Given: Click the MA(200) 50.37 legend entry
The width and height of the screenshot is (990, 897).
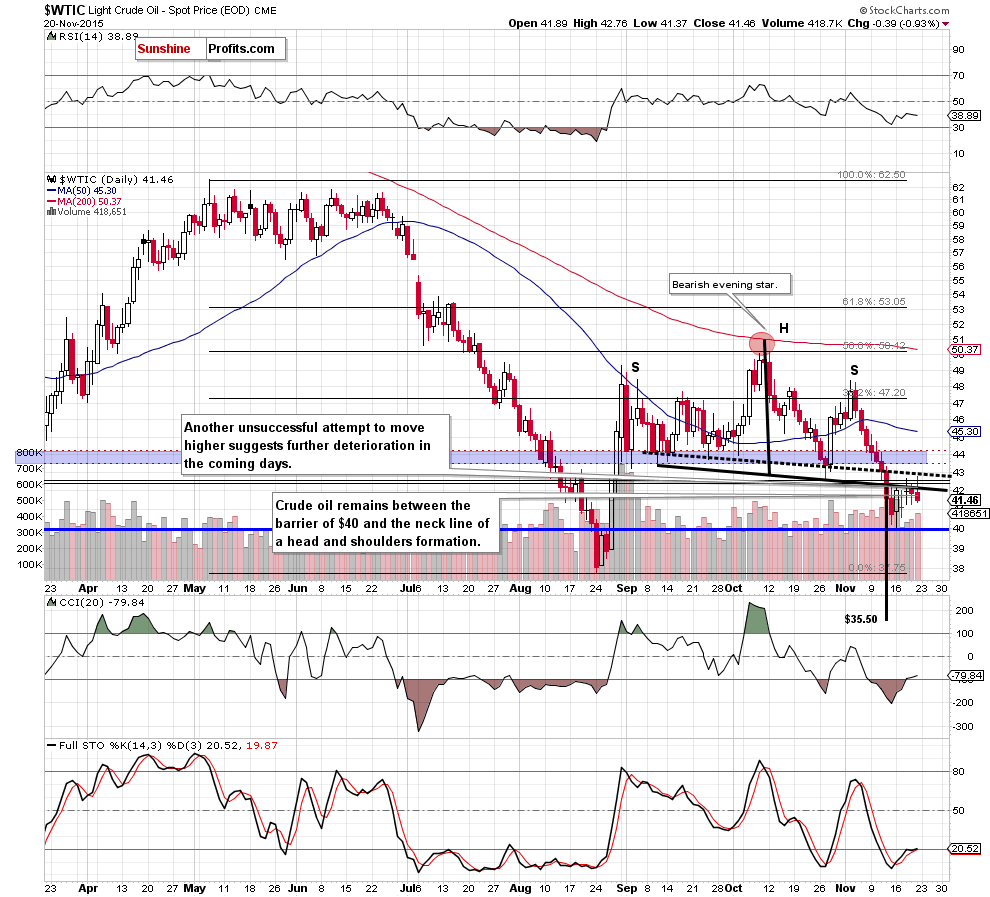Looking at the screenshot, I should [x=85, y=201].
